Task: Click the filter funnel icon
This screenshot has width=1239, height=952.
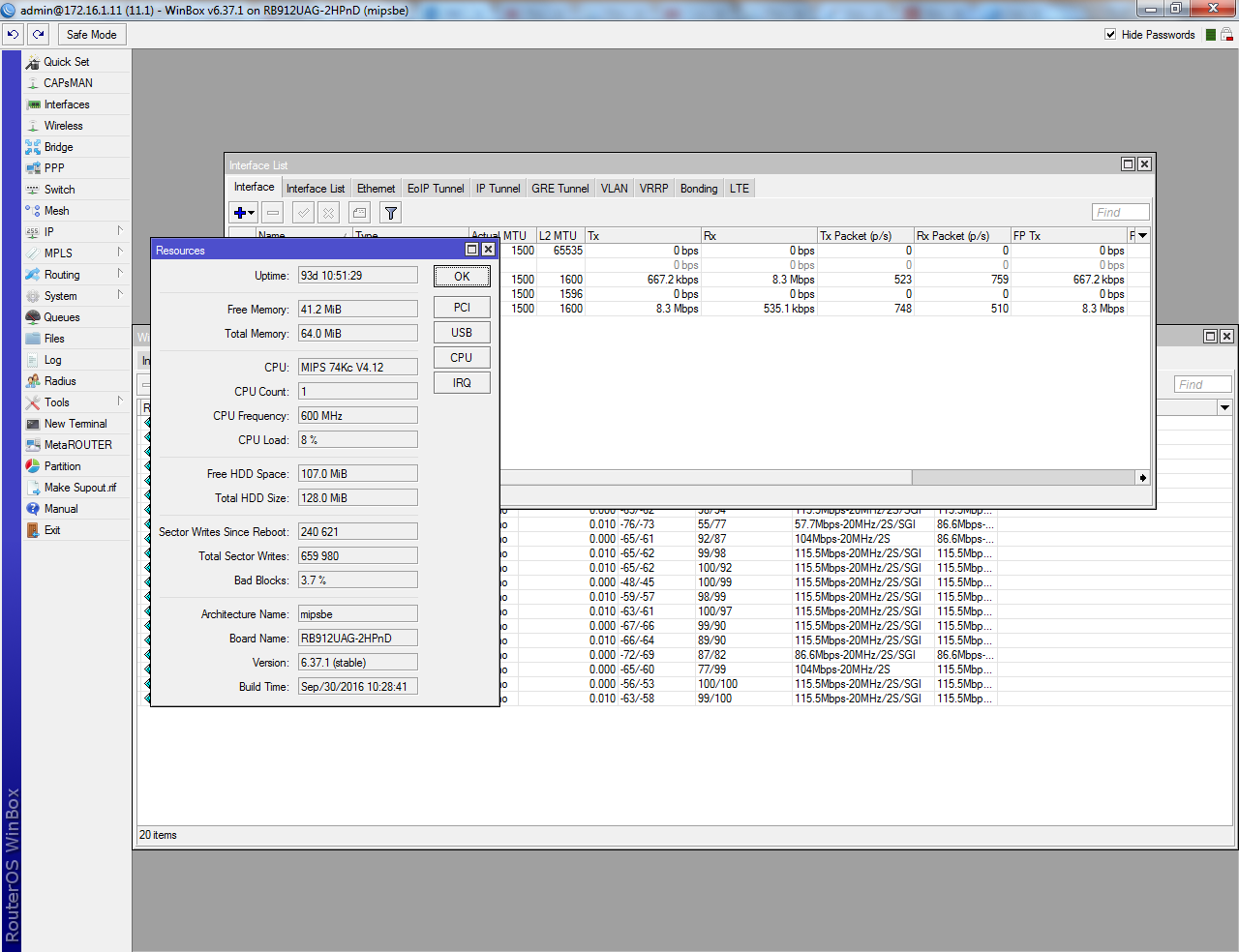Action: coord(390,213)
